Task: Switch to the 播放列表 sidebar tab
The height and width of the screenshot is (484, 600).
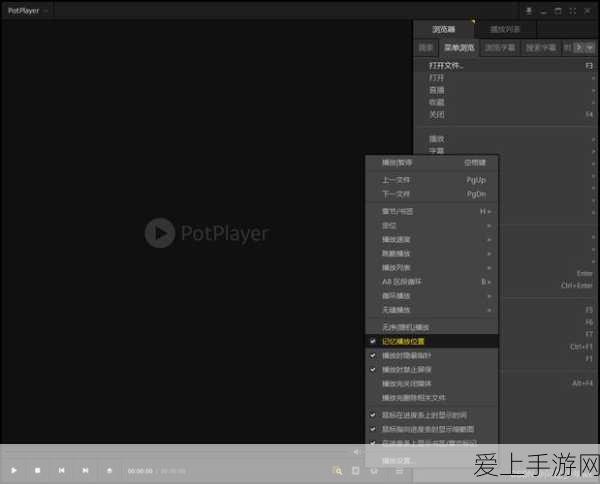Action: [505, 29]
